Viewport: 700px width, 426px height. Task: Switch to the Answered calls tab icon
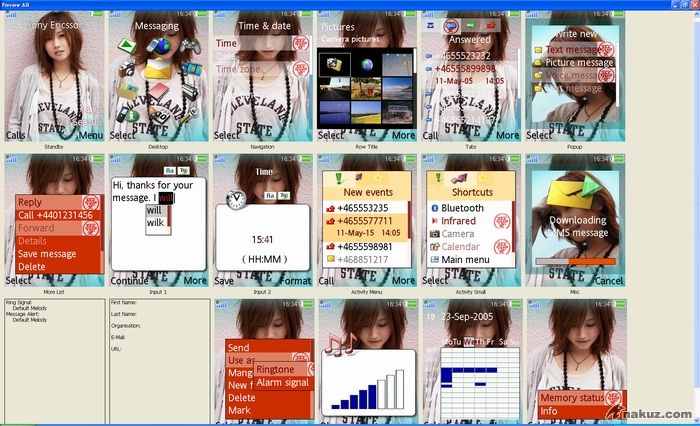point(451,26)
